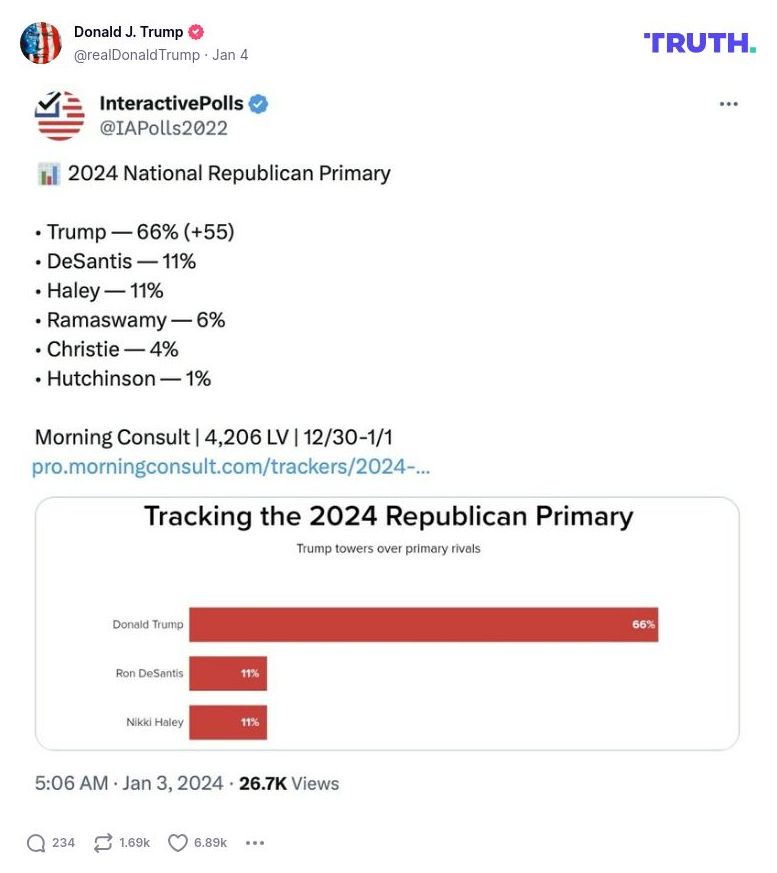Viewport: 777px width, 873px height.
Task: Open the three-dot options below the like count
Action: pos(254,843)
